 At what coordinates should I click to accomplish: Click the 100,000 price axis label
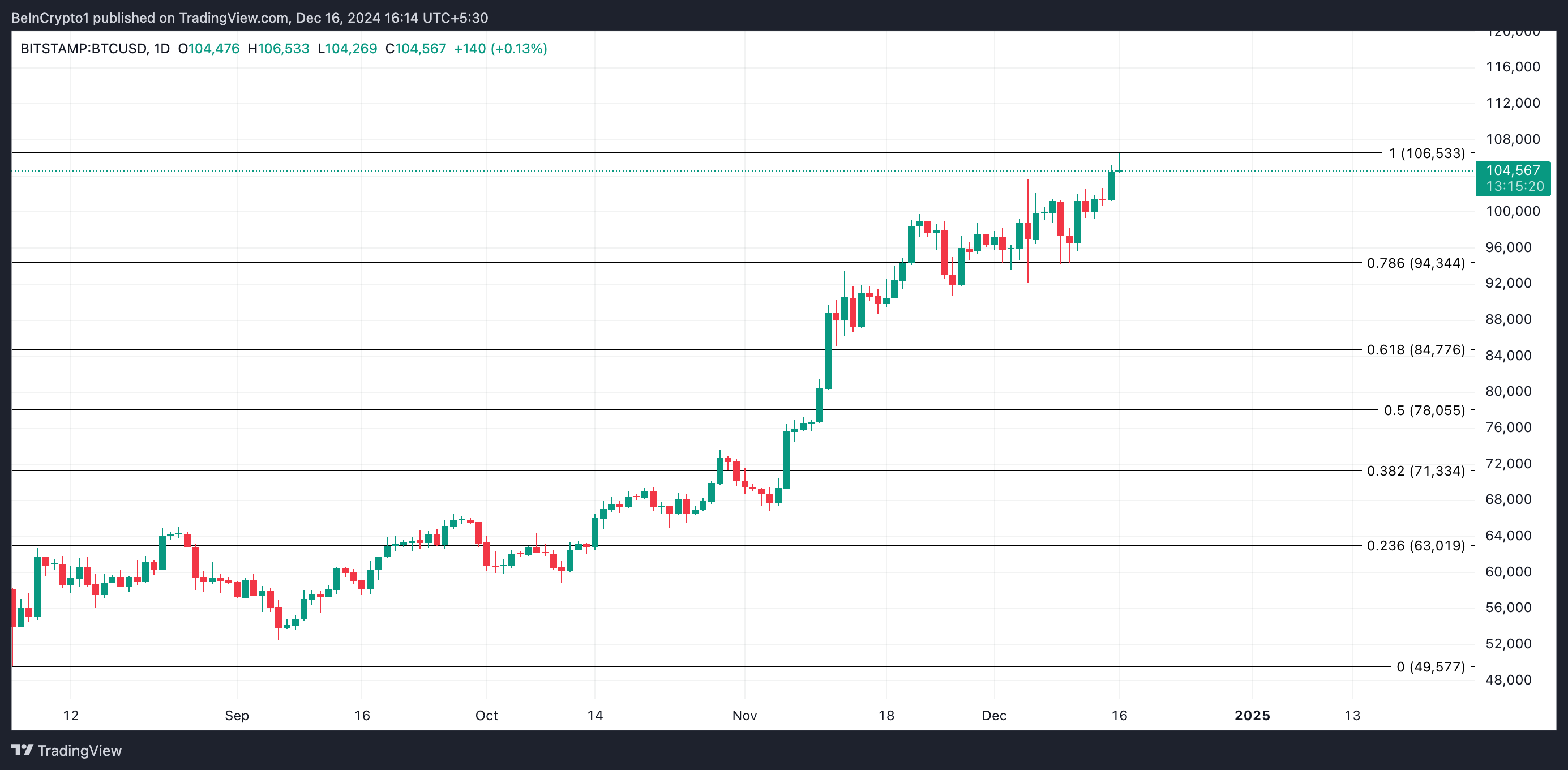click(1513, 211)
